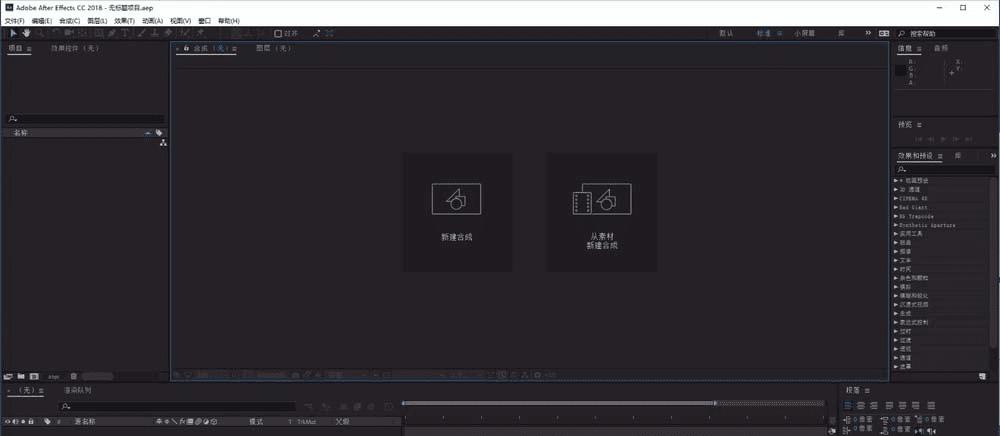Select the Selection arrow tool
1000x436 pixels.
(x=13, y=33)
